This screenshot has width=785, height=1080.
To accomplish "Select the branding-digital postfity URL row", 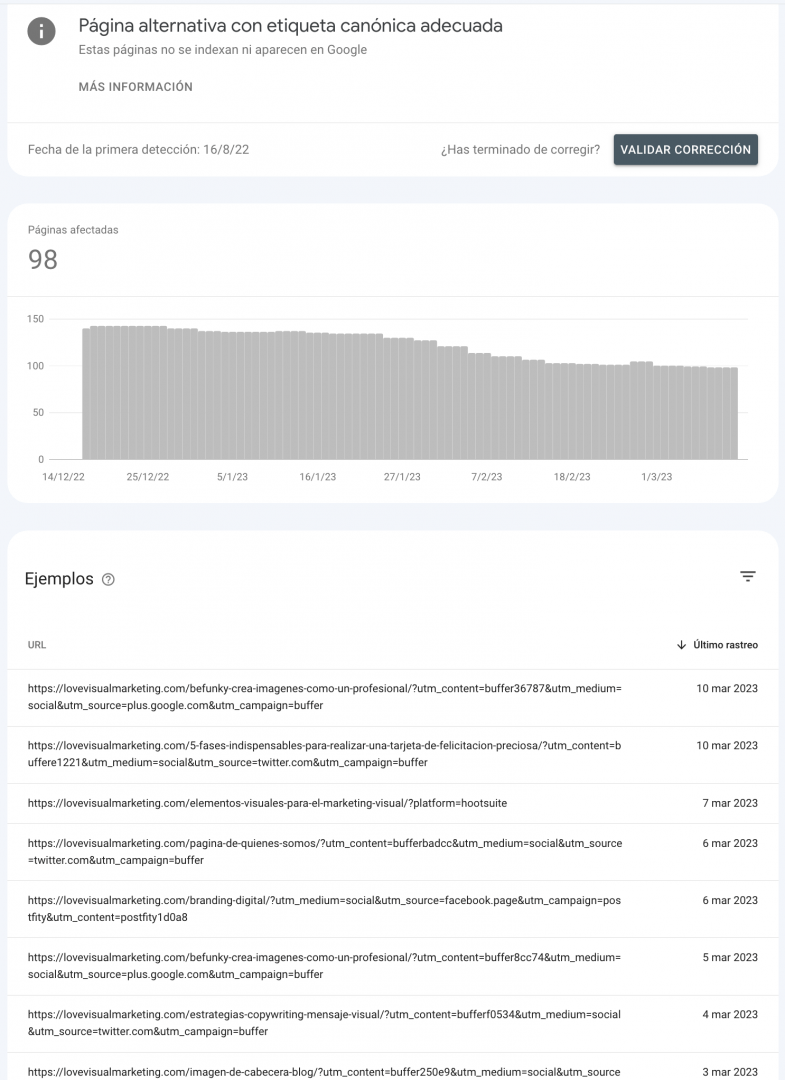I will [x=392, y=909].
